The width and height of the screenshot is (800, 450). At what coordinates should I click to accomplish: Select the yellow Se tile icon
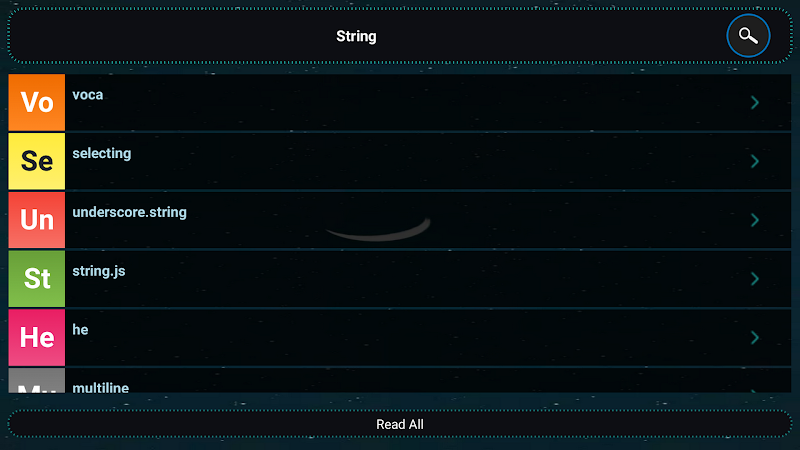coord(37,161)
